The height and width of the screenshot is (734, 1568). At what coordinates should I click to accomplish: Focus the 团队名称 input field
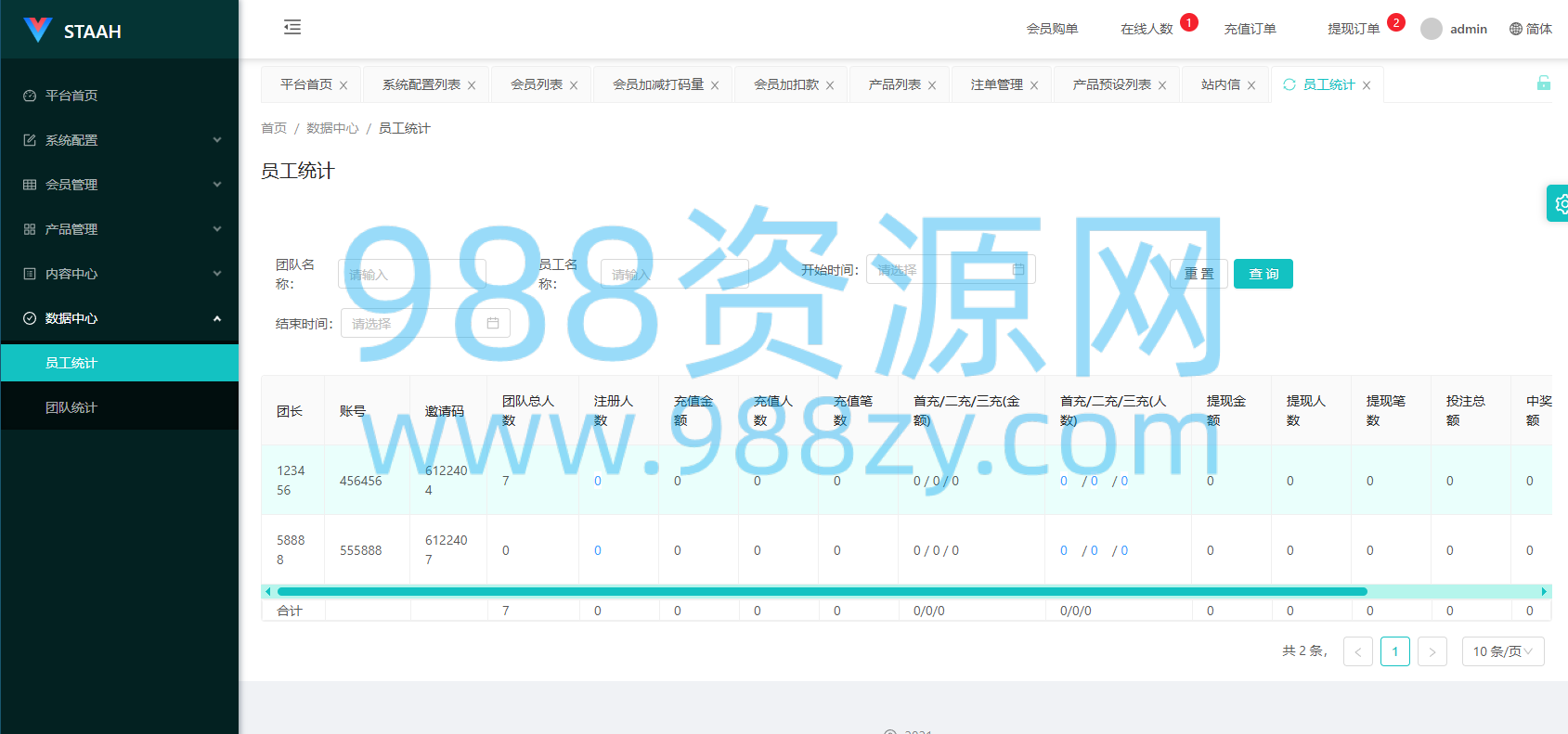pyautogui.click(x=412, y=274)
